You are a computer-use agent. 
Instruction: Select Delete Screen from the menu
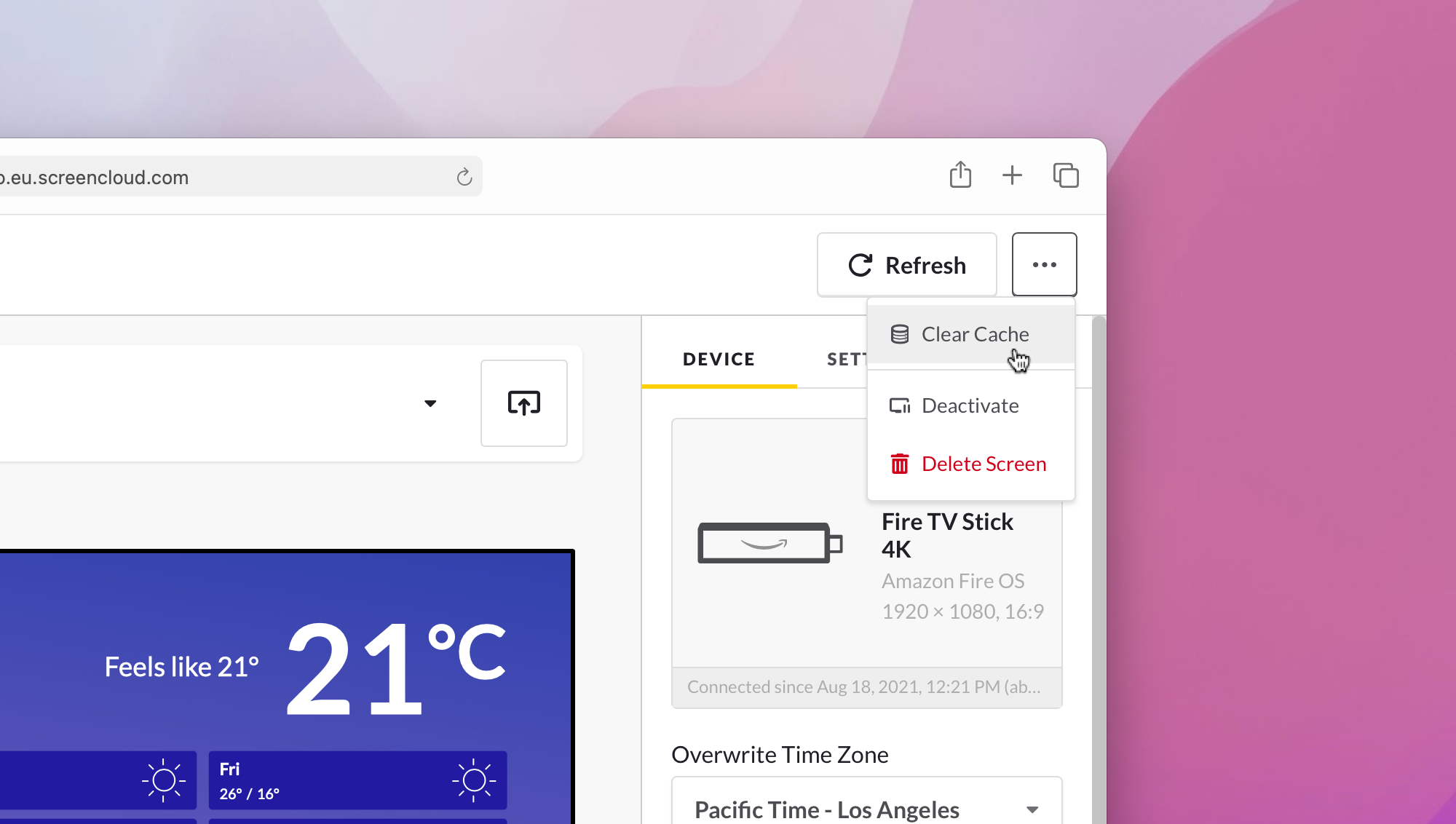click(x=984, y=464)
